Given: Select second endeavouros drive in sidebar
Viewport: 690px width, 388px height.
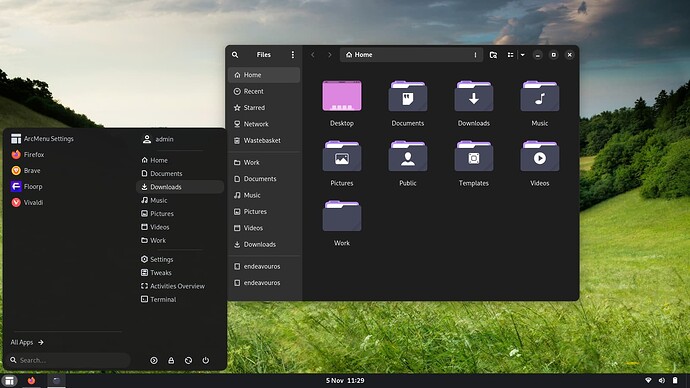Looking at the screenshot, I should (264, 282).
